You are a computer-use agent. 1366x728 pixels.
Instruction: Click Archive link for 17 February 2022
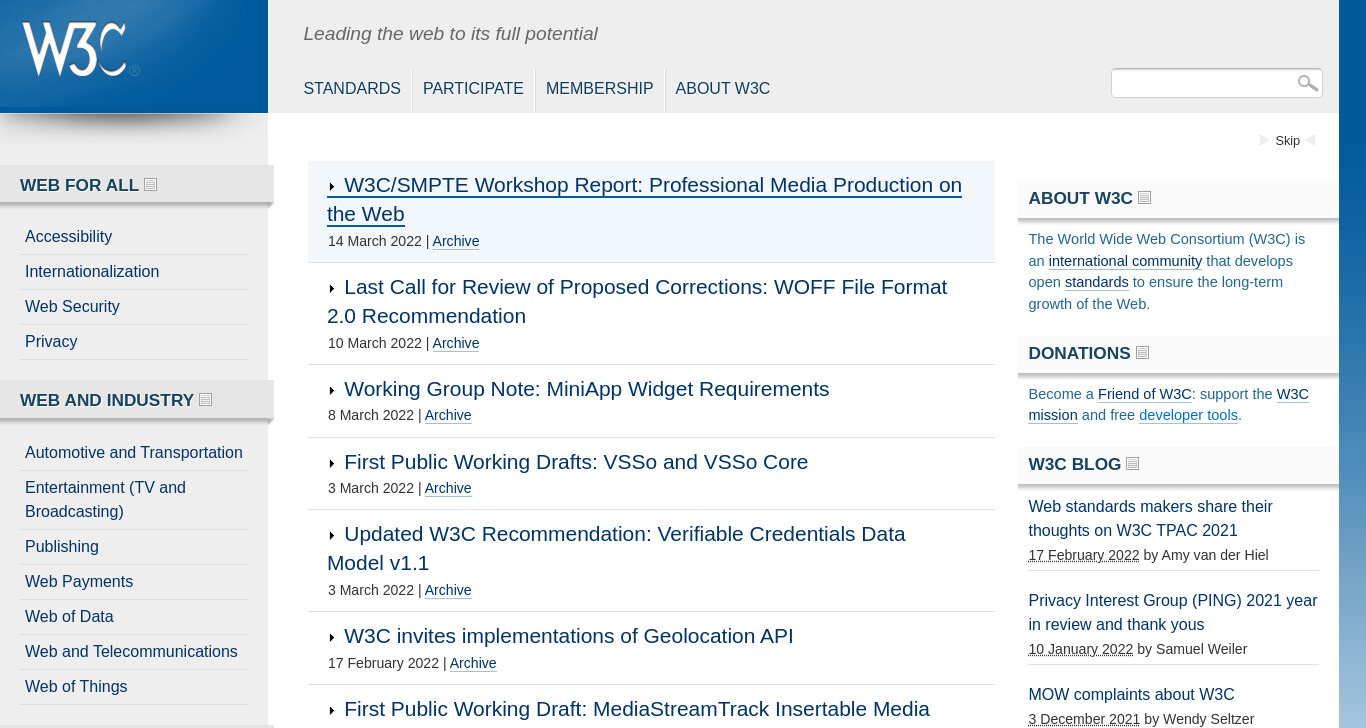tap(473, 663)
